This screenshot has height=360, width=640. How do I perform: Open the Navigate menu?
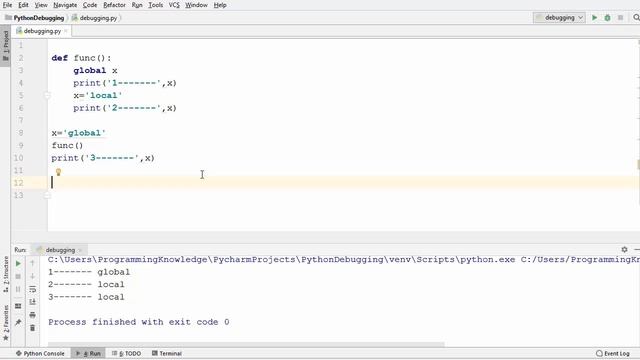tap(65, 5)
